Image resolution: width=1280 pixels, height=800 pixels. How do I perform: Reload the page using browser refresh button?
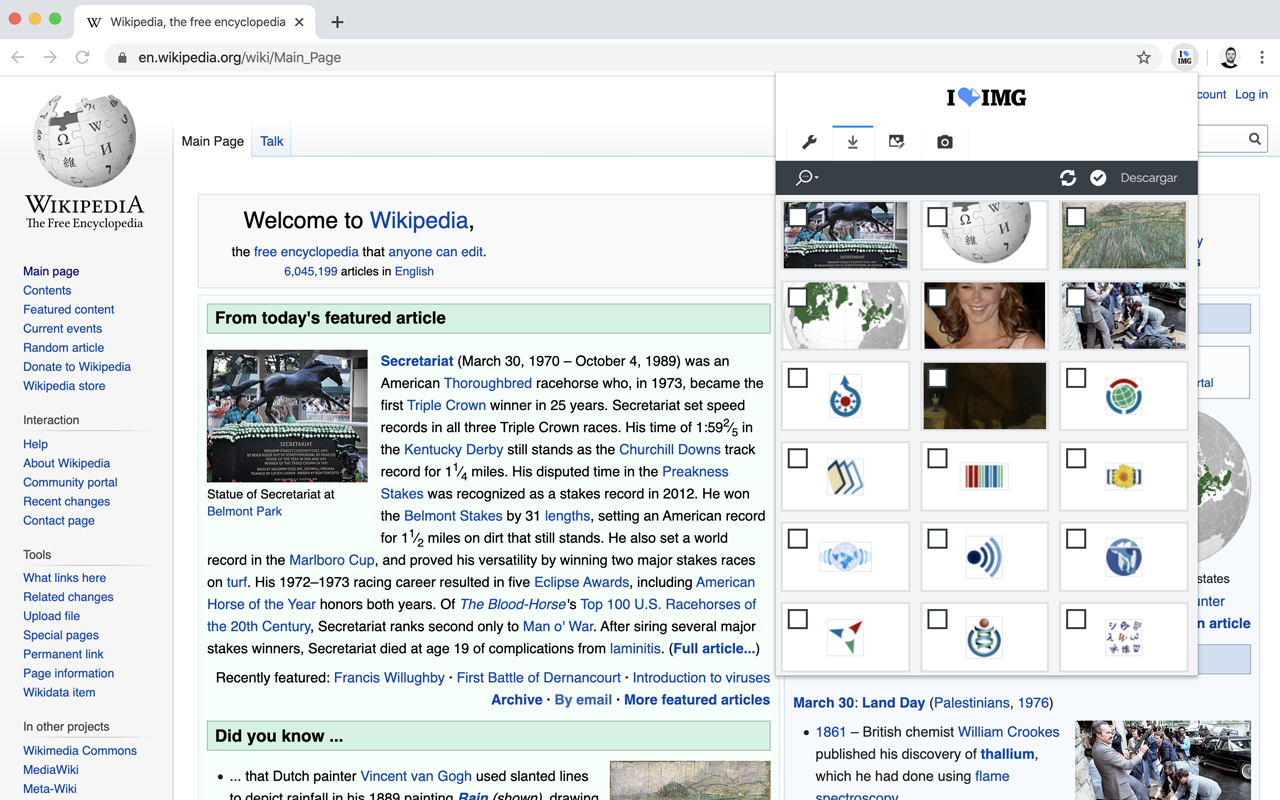(x=82, y=58)
